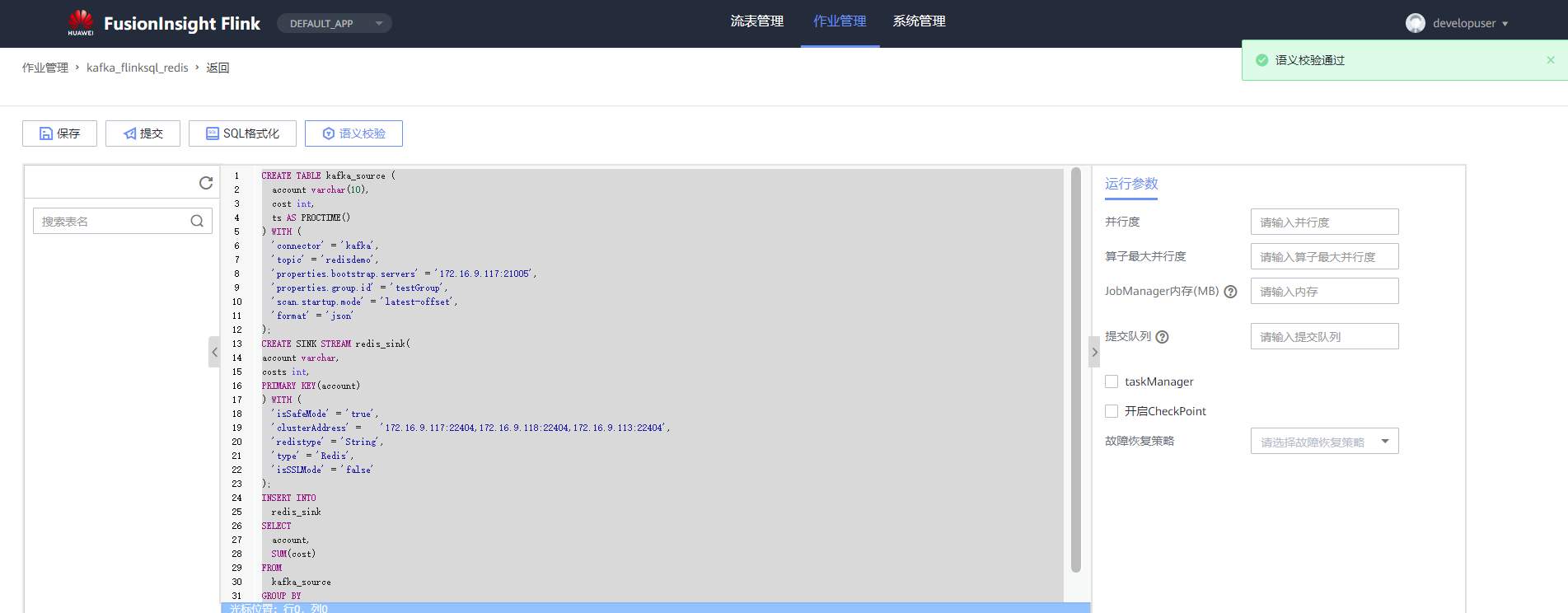Open the DEFAULT_APP application dropdown
This screenshot has width=1568, height=613.
335,23
